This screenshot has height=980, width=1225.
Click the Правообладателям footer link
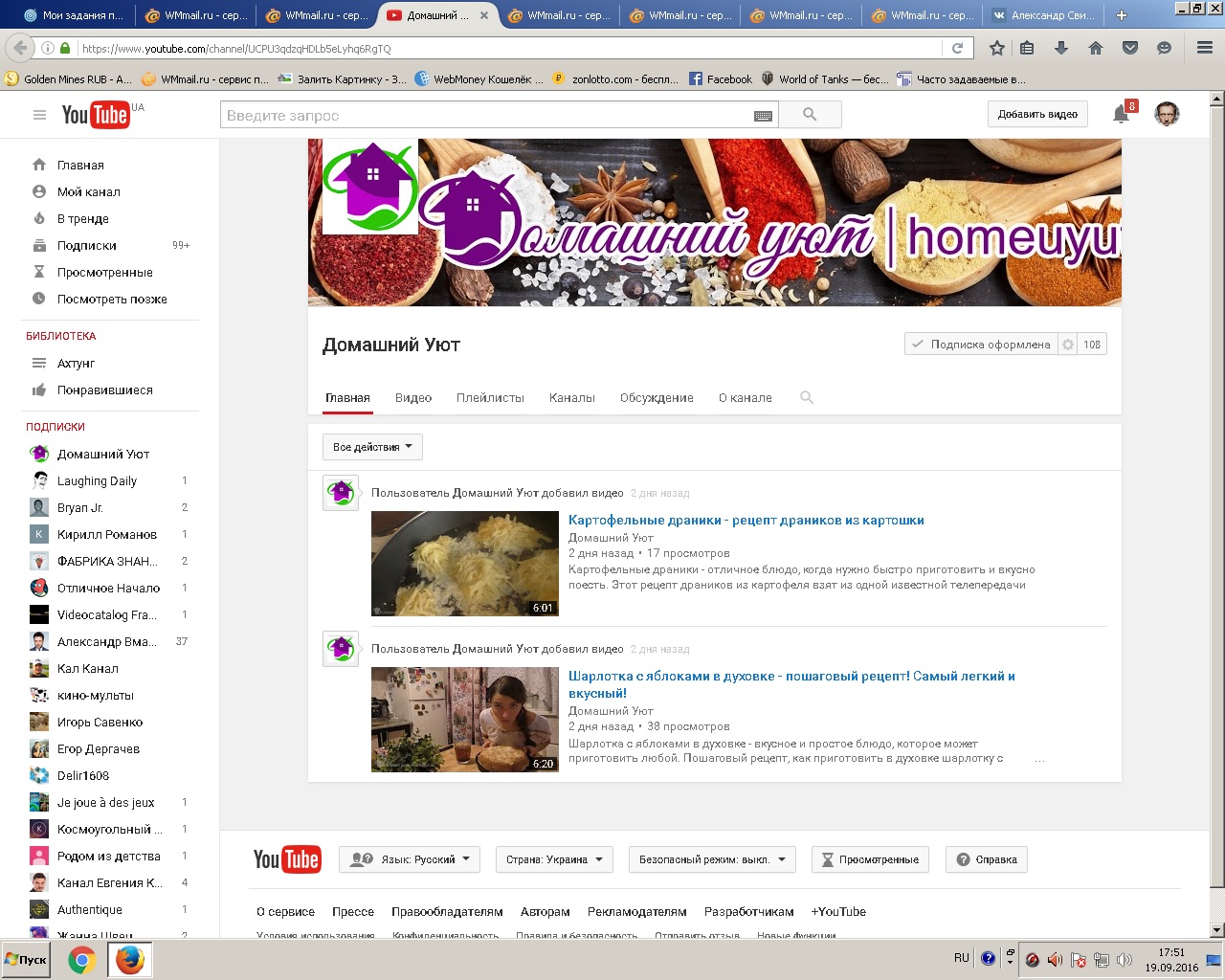tap(447, 912)
